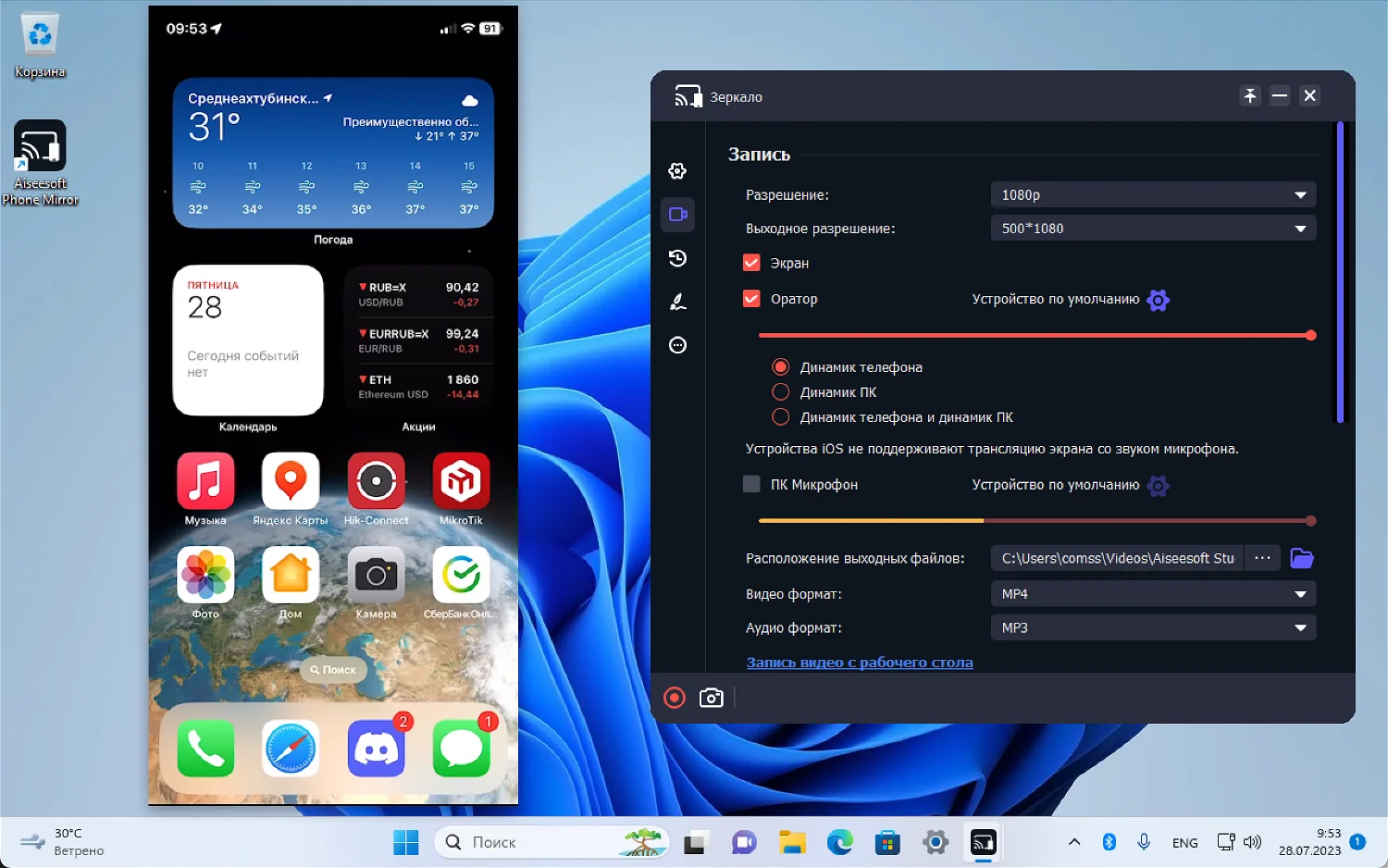Select the recording settings sidebar icon

(677, 215)
